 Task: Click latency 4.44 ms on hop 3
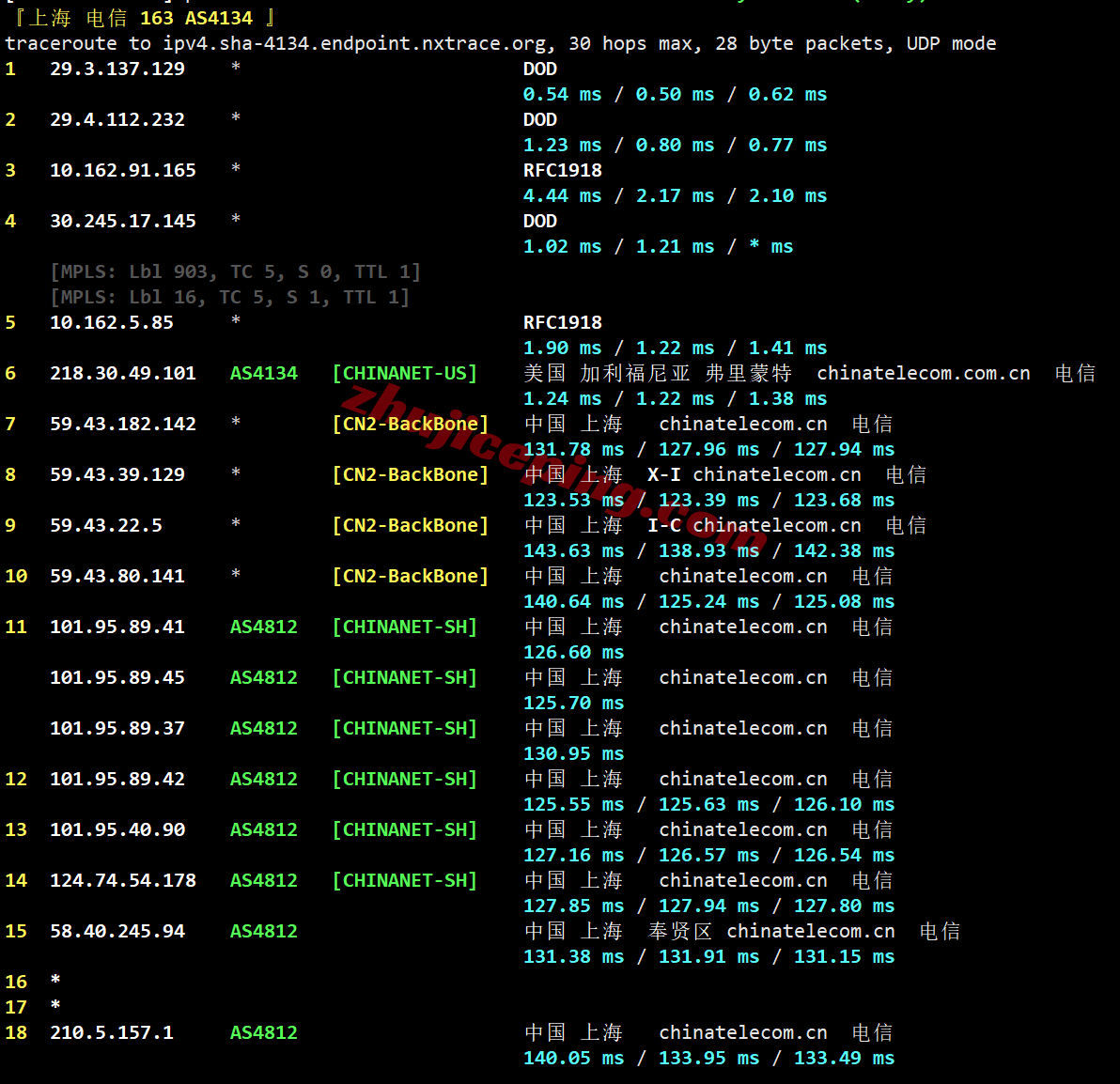pyautogui.click(x=562, y=195)
